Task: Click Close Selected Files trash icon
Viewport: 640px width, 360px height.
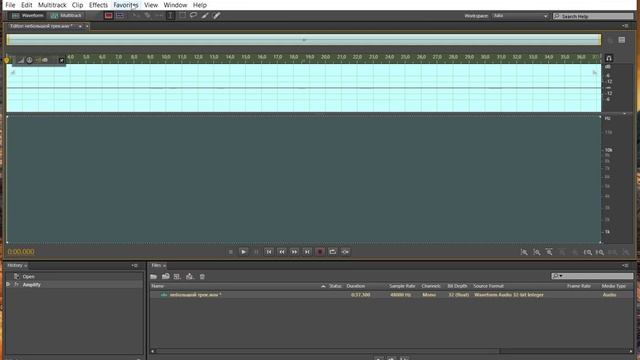Action: click(x=202, y=277)
